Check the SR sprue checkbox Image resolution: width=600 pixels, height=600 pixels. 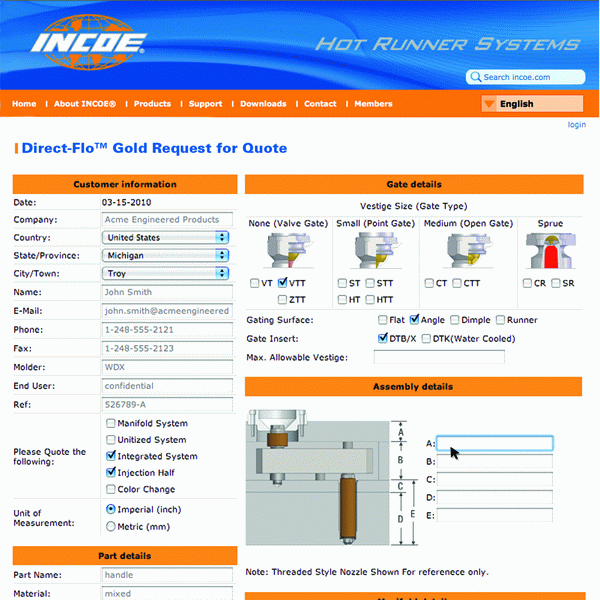click(556, 283)
